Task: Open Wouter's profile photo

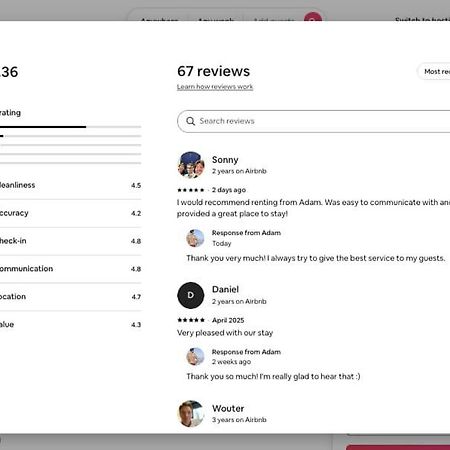Action: [x=191, y=414]
